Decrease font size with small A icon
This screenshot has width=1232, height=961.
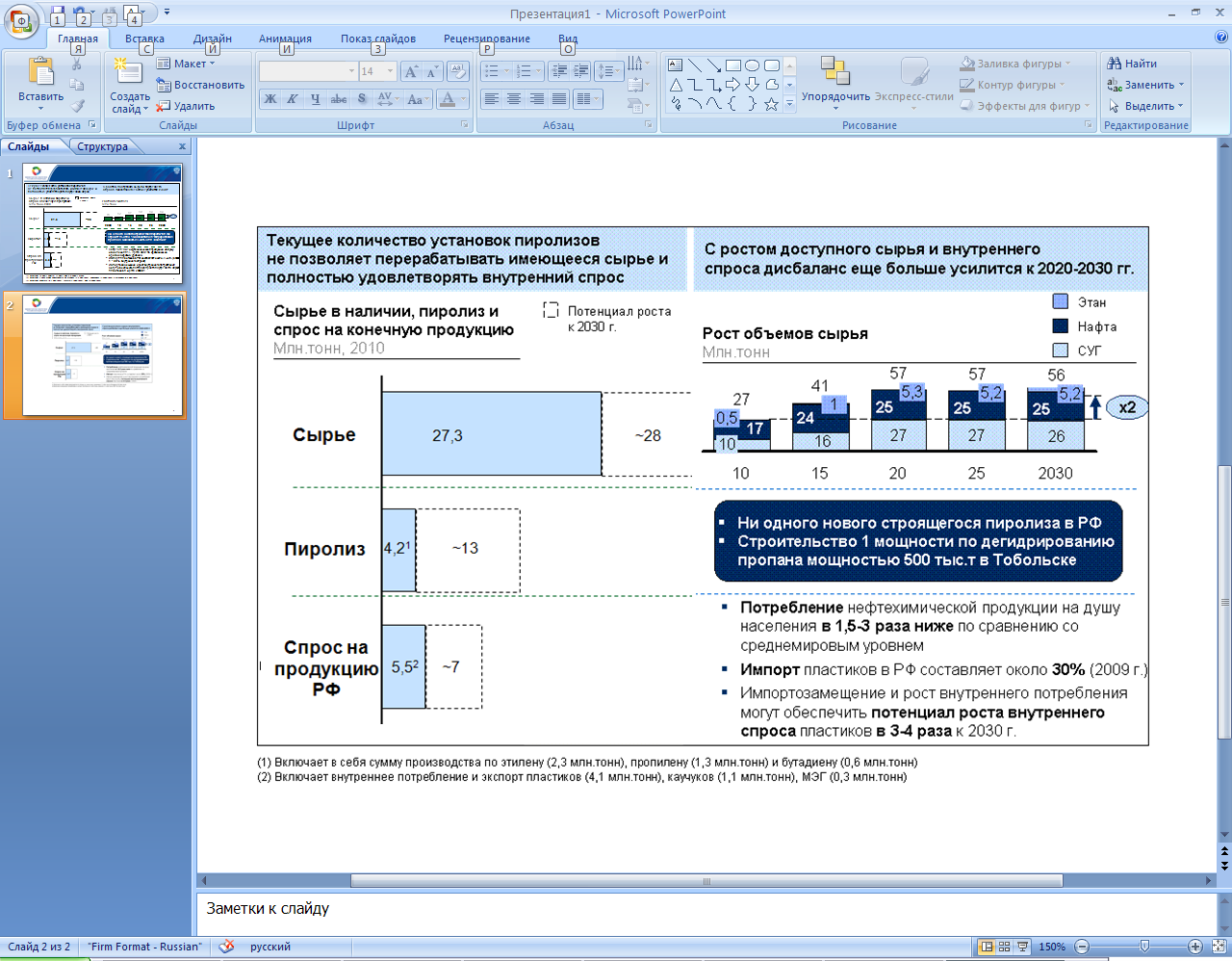431,71
